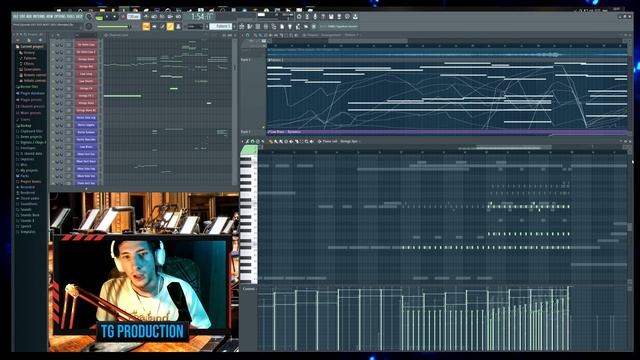Open the TOOLS menu
Viewport: 640px width, 360px height.
click(x=70, y=16)
